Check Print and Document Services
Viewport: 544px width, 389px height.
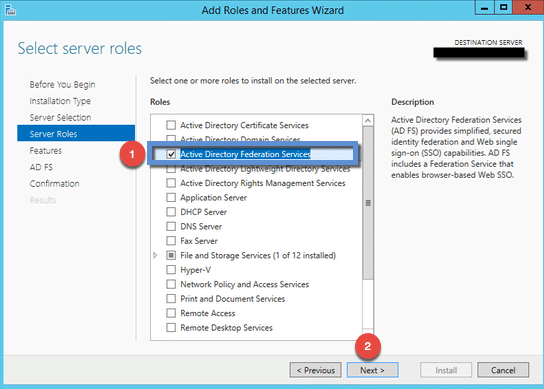click(171, 299)
